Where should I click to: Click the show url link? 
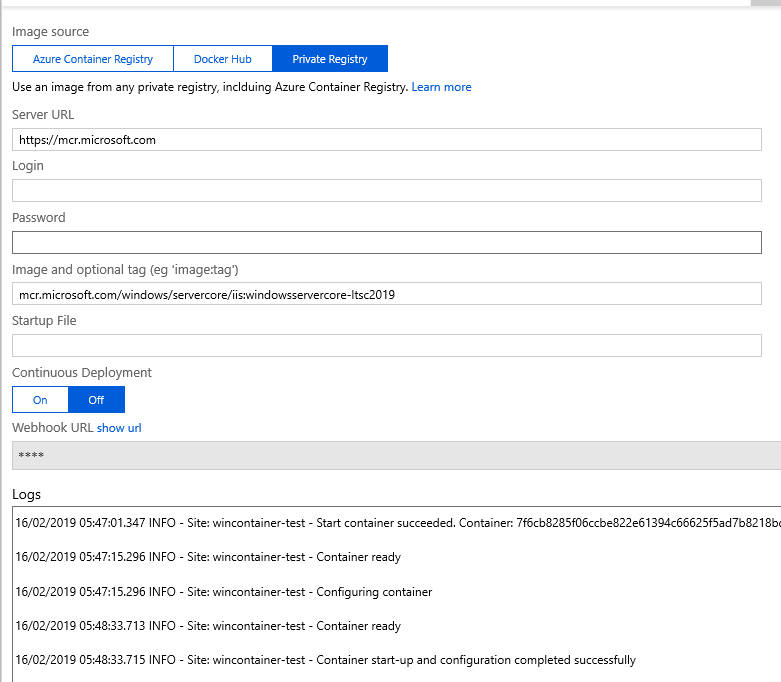(x=119, y=428)
